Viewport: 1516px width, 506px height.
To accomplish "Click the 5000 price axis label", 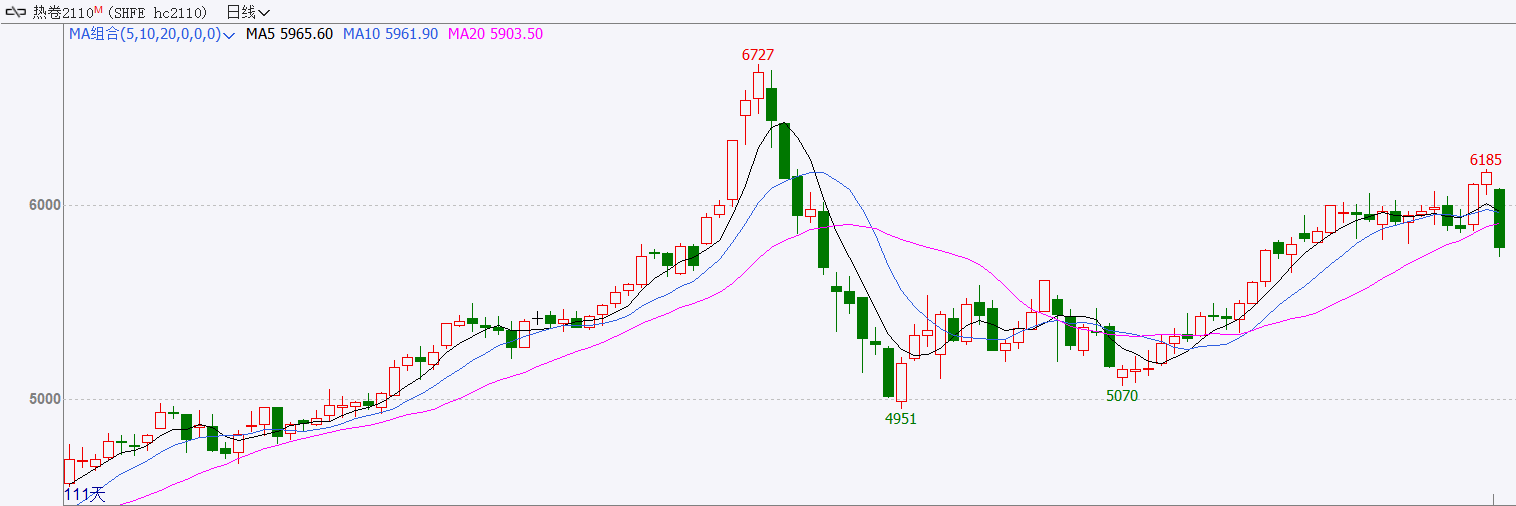I will pyautogui.click(x=44, y=399).
